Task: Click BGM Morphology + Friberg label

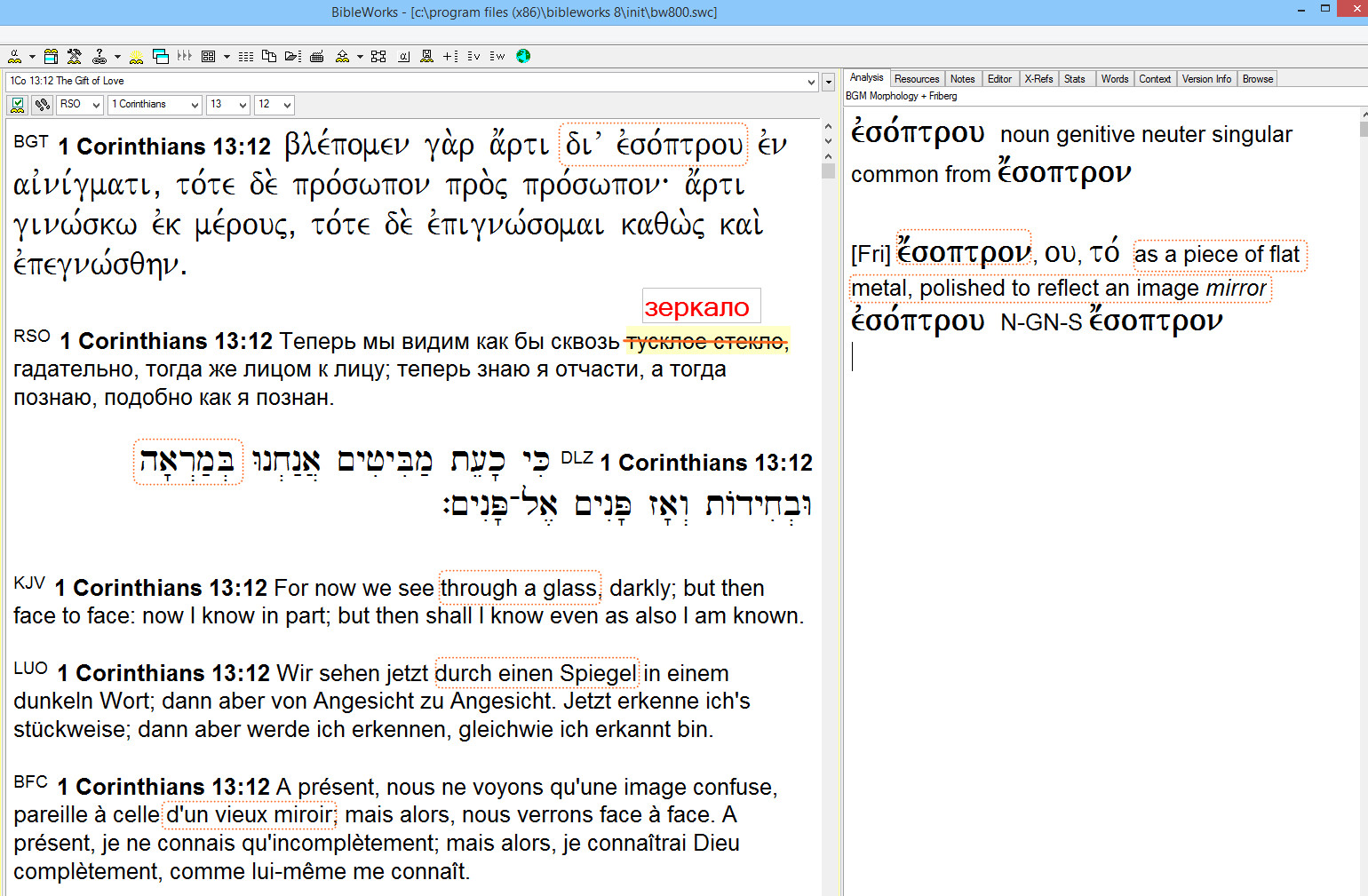Action: (x=902, y=96)
